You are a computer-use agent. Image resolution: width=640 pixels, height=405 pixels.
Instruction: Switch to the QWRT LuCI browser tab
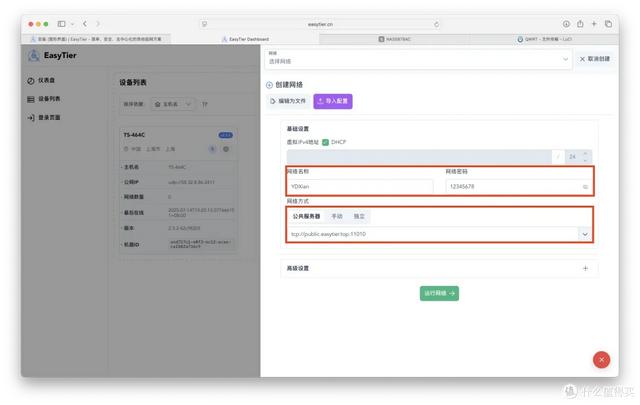(544, 39)
